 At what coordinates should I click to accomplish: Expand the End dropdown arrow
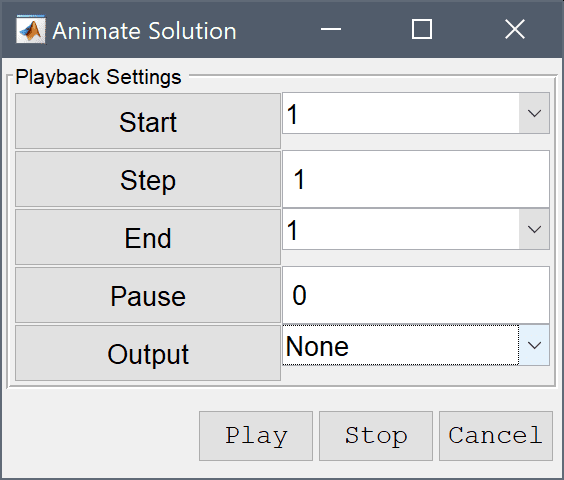(x=534, y=229)
